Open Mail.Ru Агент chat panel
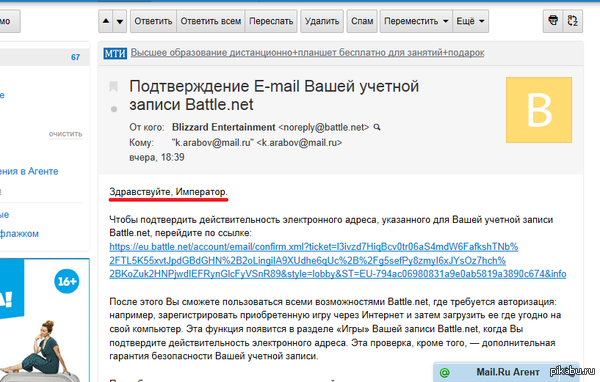This screenshot has width=600, height=382. 506,372
